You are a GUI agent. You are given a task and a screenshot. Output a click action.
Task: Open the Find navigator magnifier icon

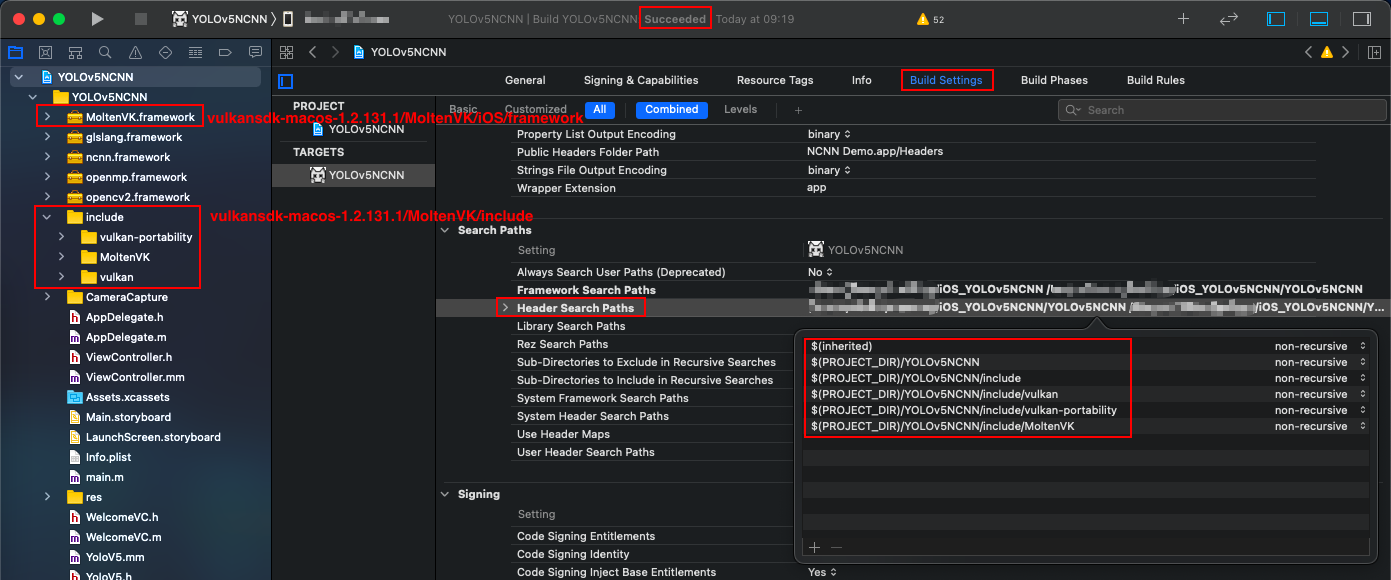pos(105,52)
